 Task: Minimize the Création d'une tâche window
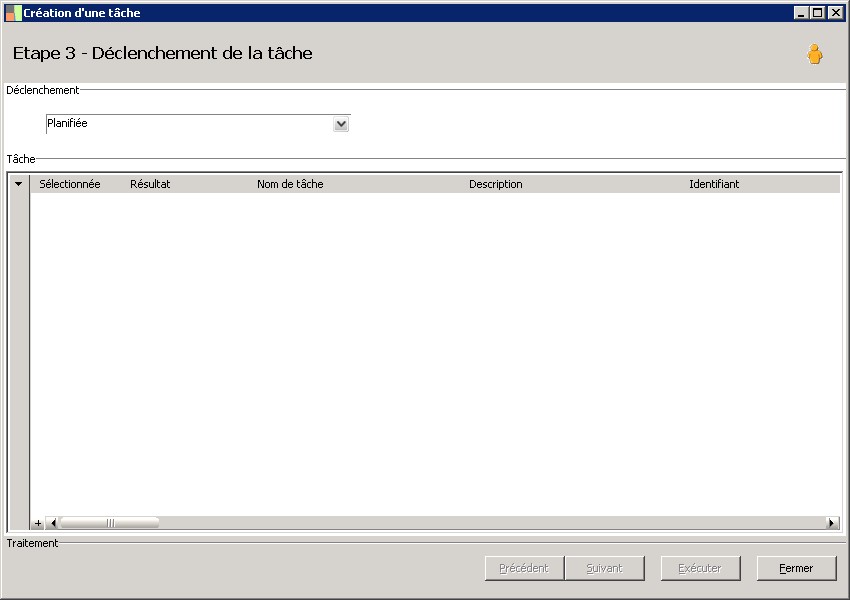coord(801,12)
